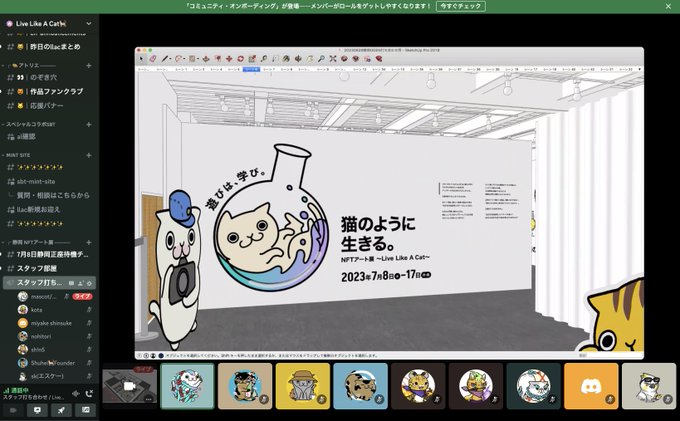Open voice channel chat icon
The width and height of the screenshot is (680, 421).
[72, 283]
